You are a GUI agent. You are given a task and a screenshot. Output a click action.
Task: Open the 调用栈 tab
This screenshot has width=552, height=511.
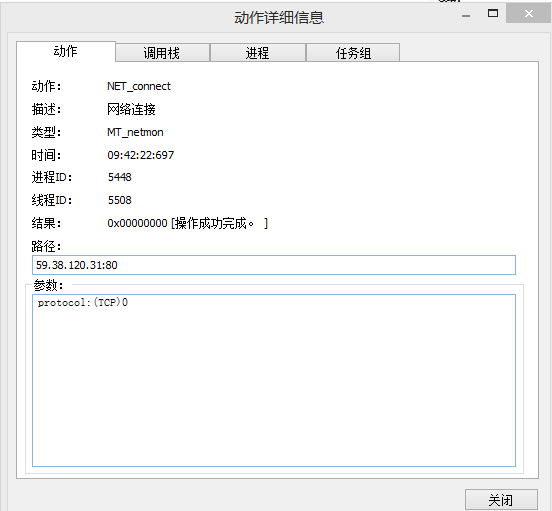(162, 53)
